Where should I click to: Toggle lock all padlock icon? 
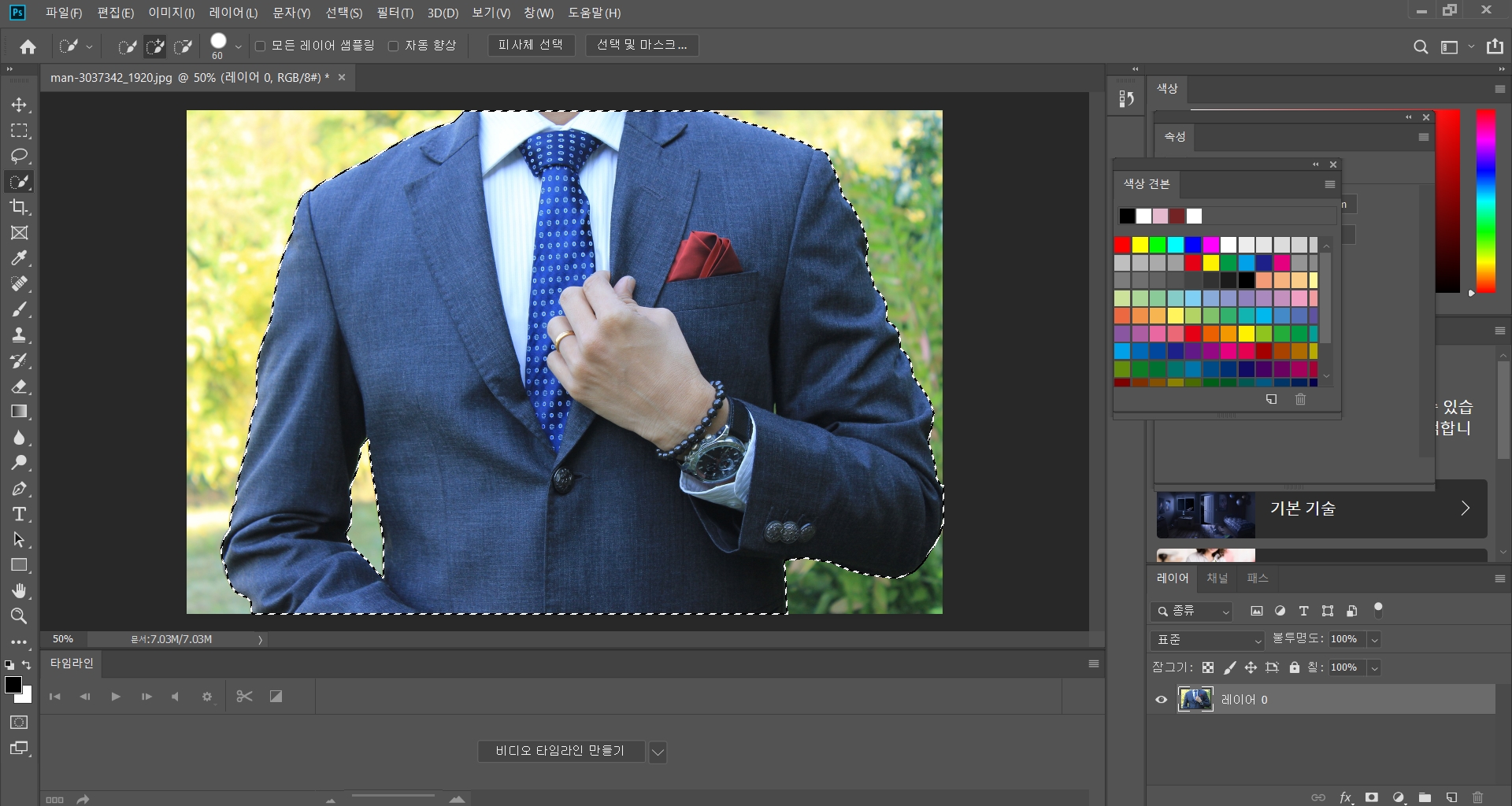point(1294,667)
